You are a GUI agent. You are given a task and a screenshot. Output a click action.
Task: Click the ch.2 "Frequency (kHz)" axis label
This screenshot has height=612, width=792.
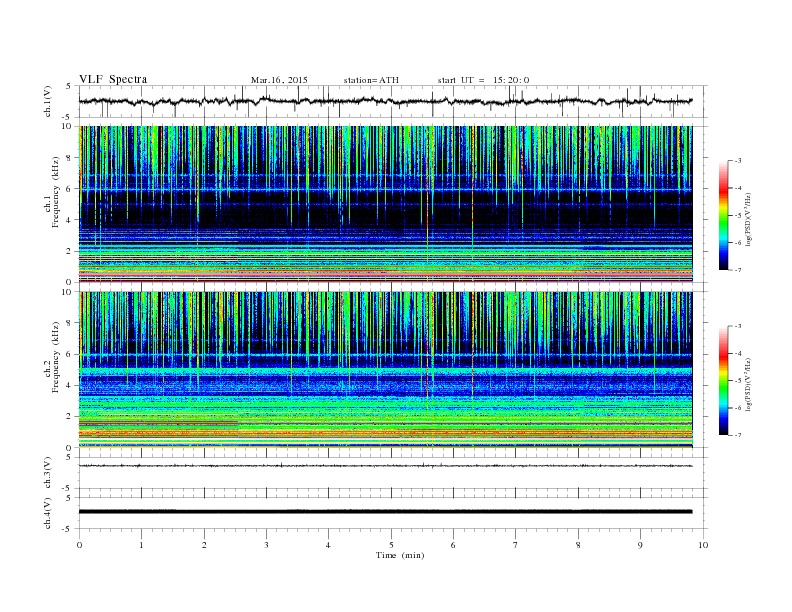[x=56, y=357]
